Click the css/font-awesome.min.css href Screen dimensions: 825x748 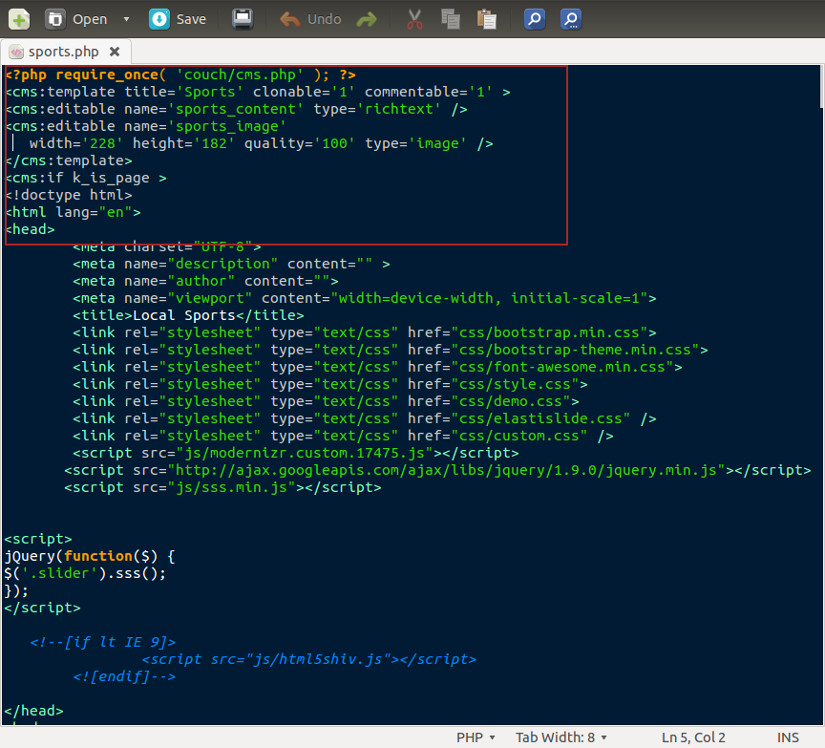click(x=562, y=367)
